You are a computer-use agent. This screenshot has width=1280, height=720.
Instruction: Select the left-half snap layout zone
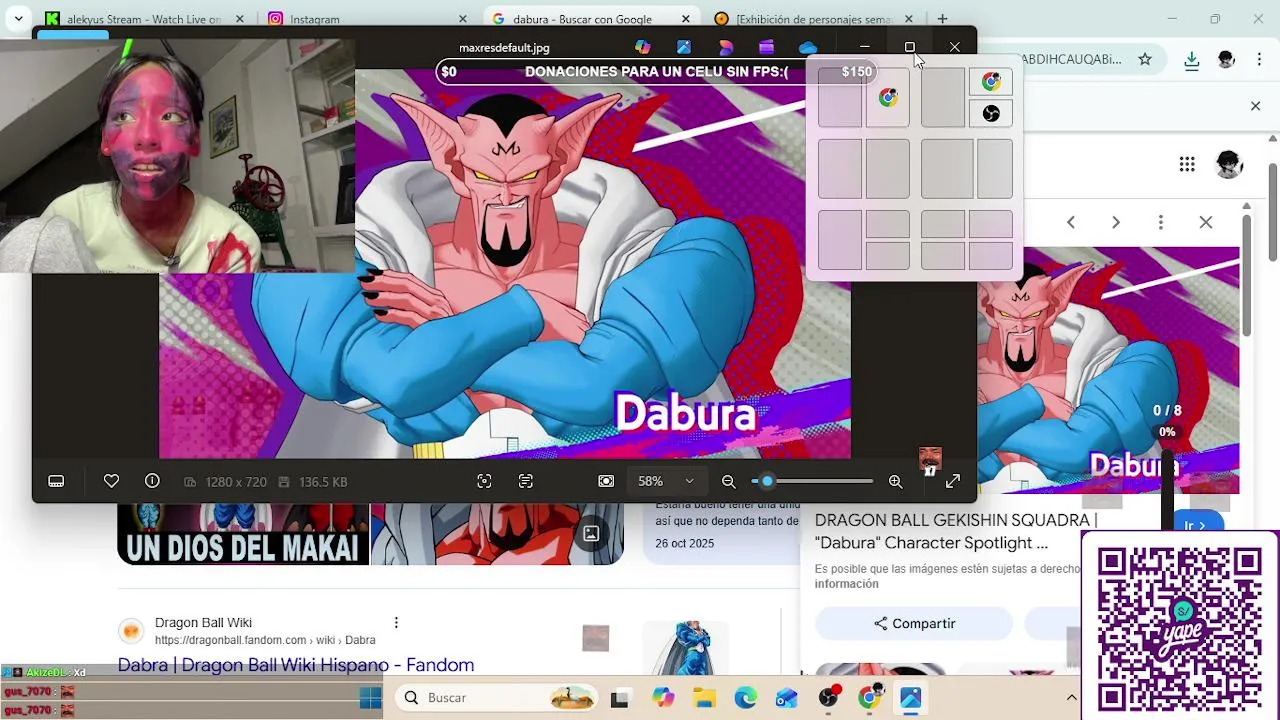[840, 98]
